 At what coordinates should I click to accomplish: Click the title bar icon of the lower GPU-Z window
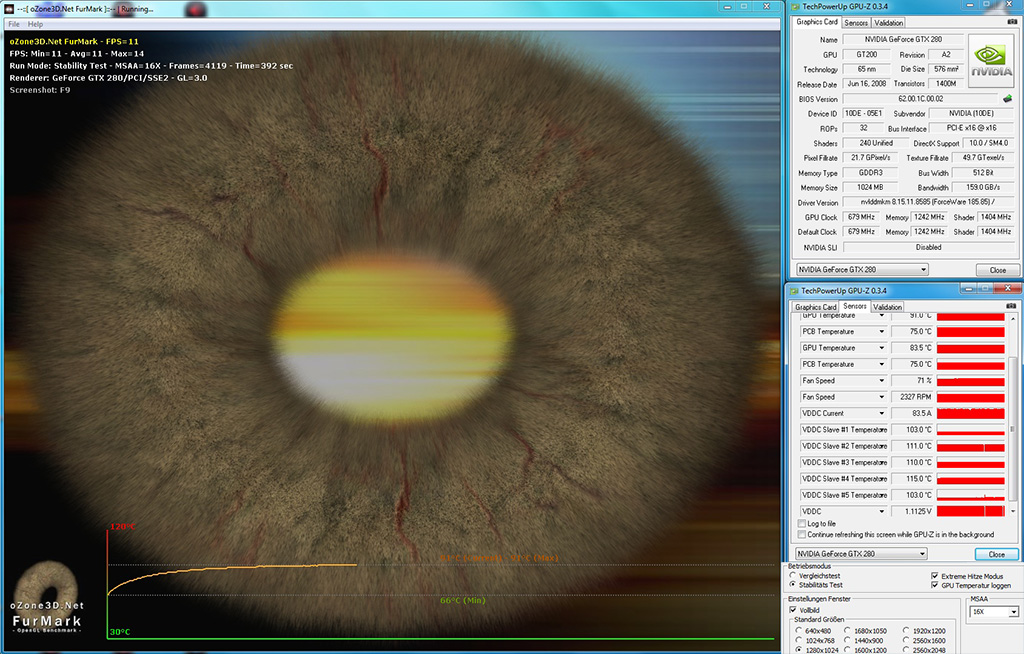[x=794, y=291]
